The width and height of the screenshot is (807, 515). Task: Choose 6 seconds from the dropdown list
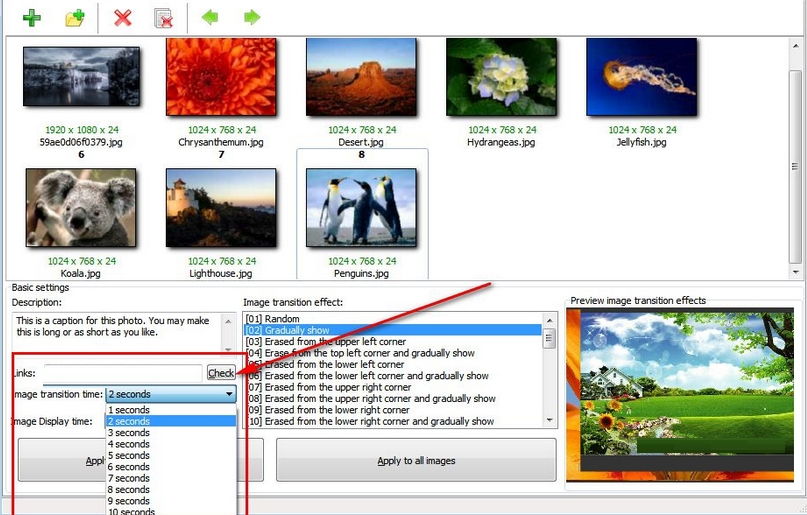tap(171, 467)
